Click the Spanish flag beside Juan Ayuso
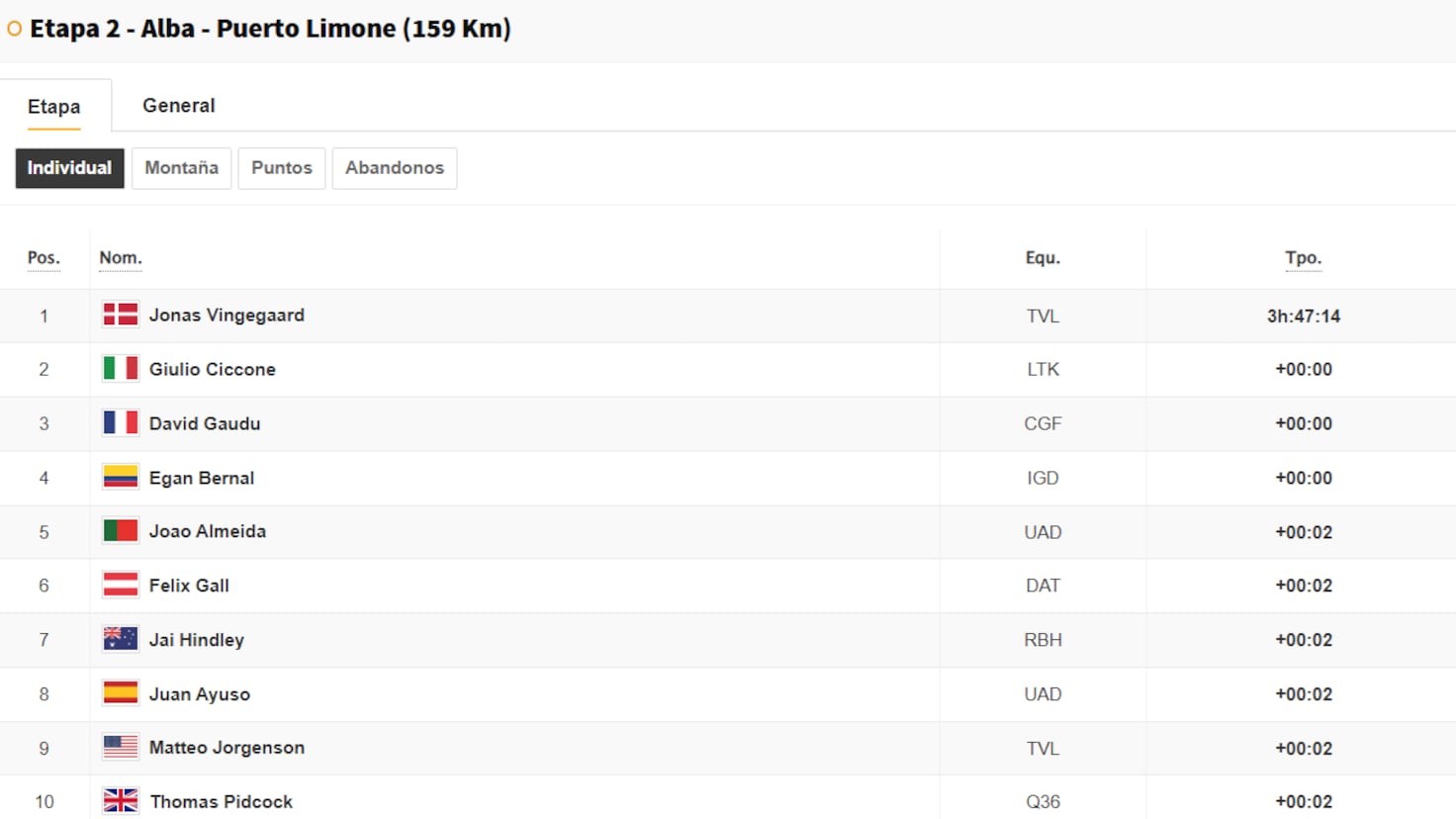 121,693
